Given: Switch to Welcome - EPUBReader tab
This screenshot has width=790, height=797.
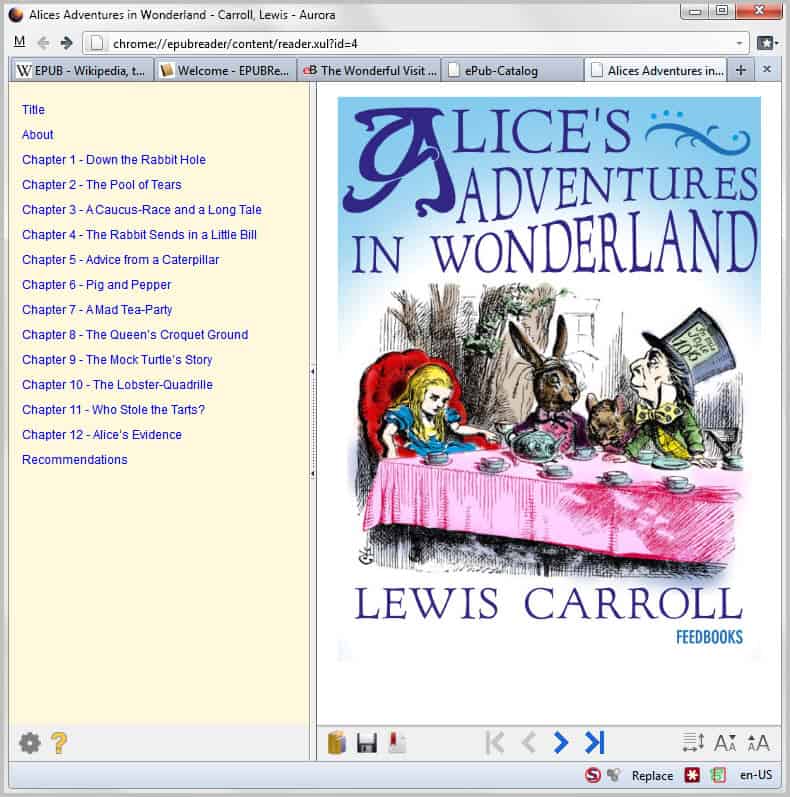Looking at the screenshot, I should (x=225, y=71).
